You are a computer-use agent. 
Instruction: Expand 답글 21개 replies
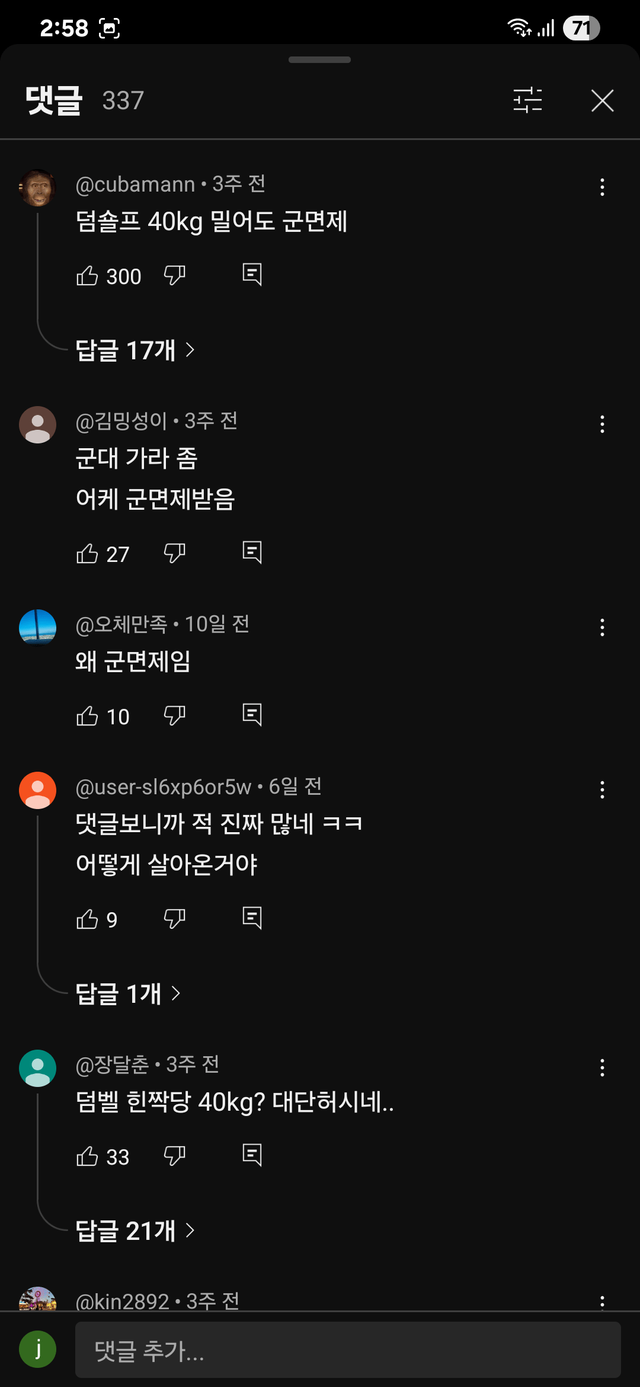(x=135, y=1231)
